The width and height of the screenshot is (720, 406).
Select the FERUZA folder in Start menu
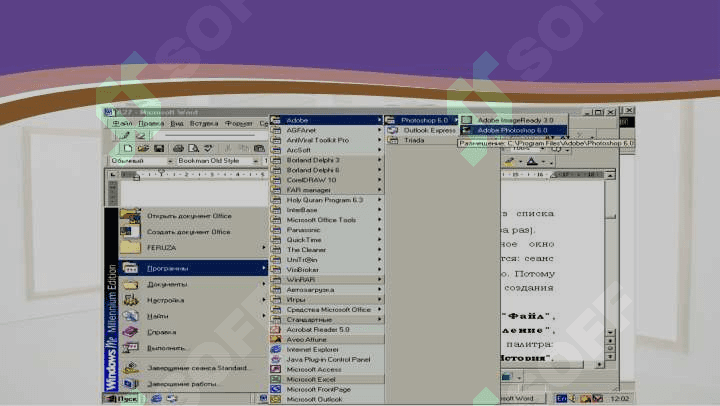coord(193,248)
